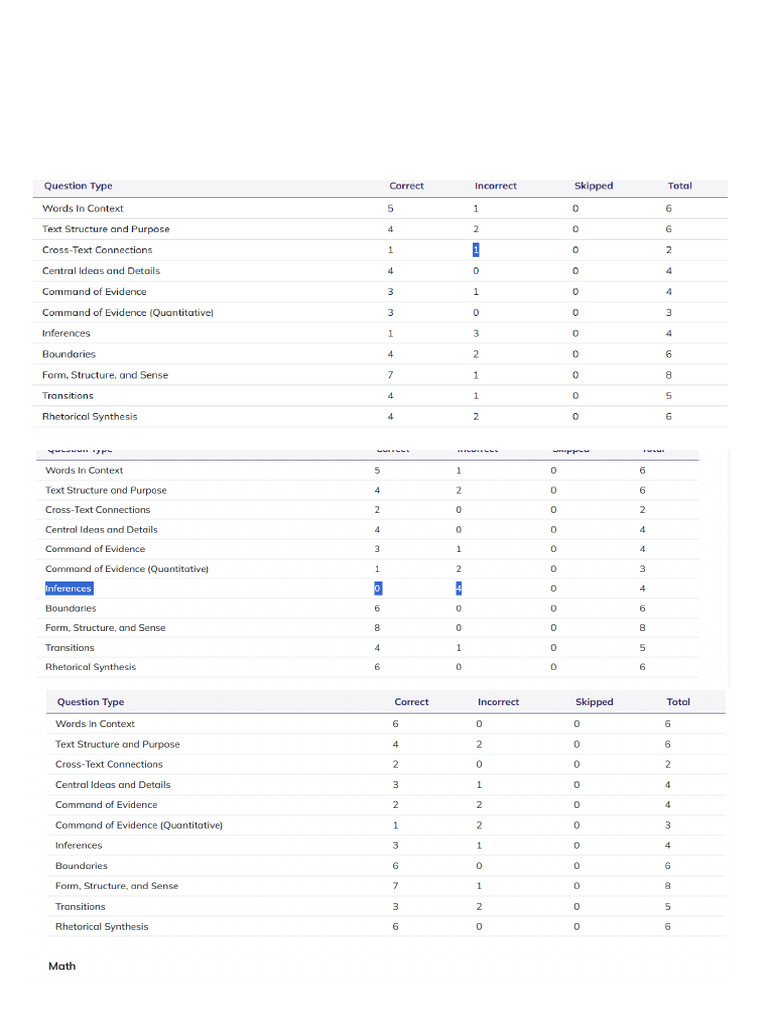The image size is (768, 1024).
Task: Click Transitions label in bottom table
Action: coord(80,906)
